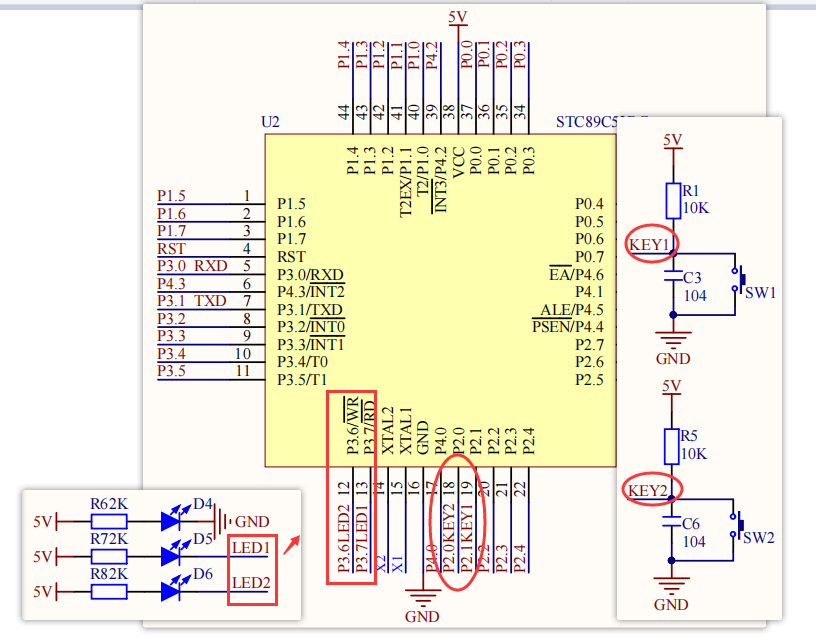Click the ground symbol below capacitor C3
Viewport: 816px width, 643px height.
[673, 340]
